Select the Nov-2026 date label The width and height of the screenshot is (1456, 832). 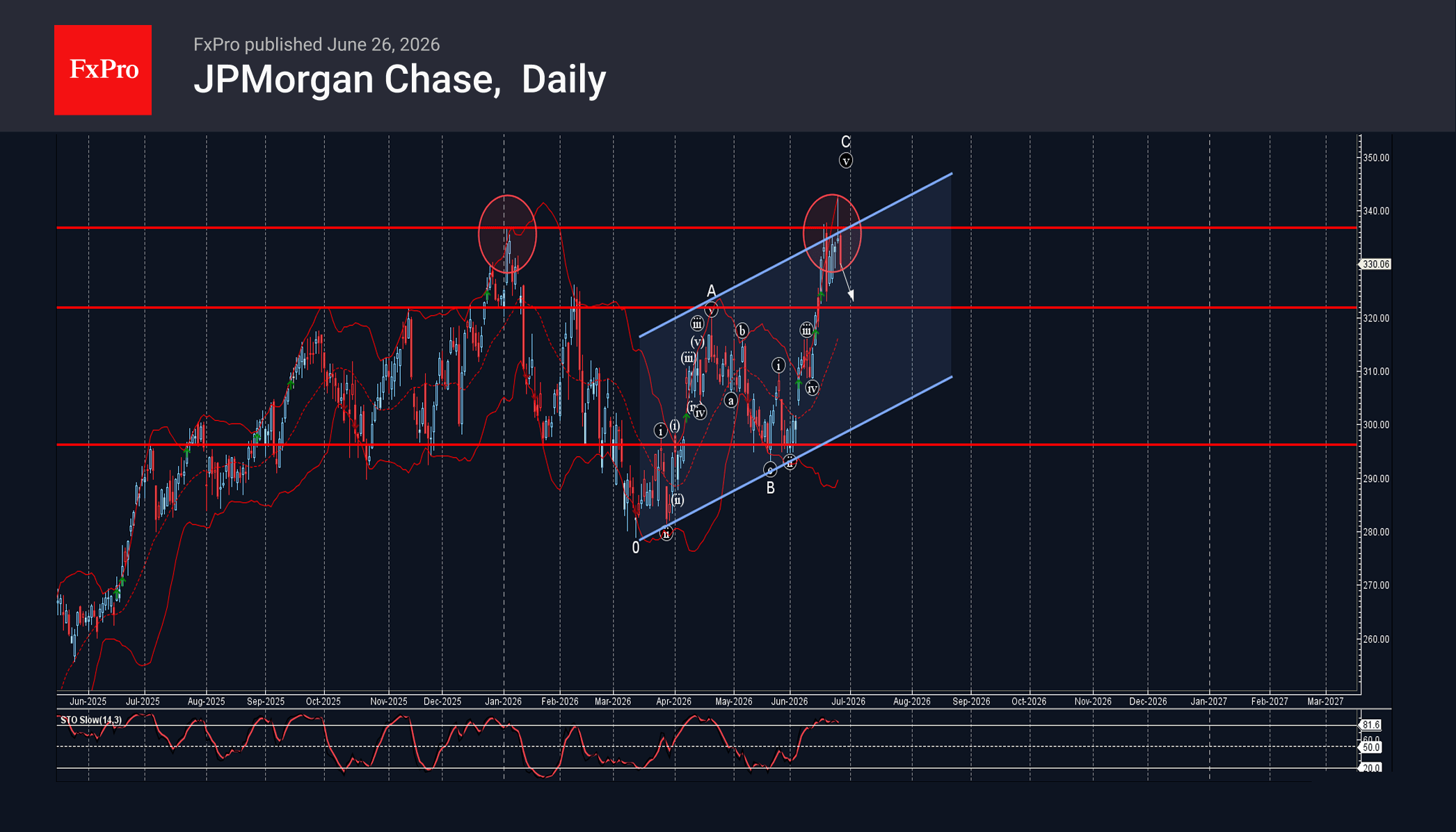pyautogui.click(x=1093, y=701)
